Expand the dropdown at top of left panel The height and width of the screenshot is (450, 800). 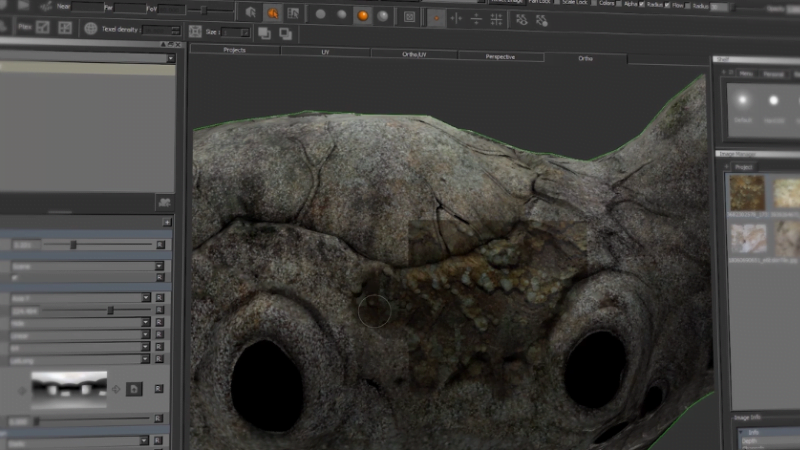click(x=171, y=59)
